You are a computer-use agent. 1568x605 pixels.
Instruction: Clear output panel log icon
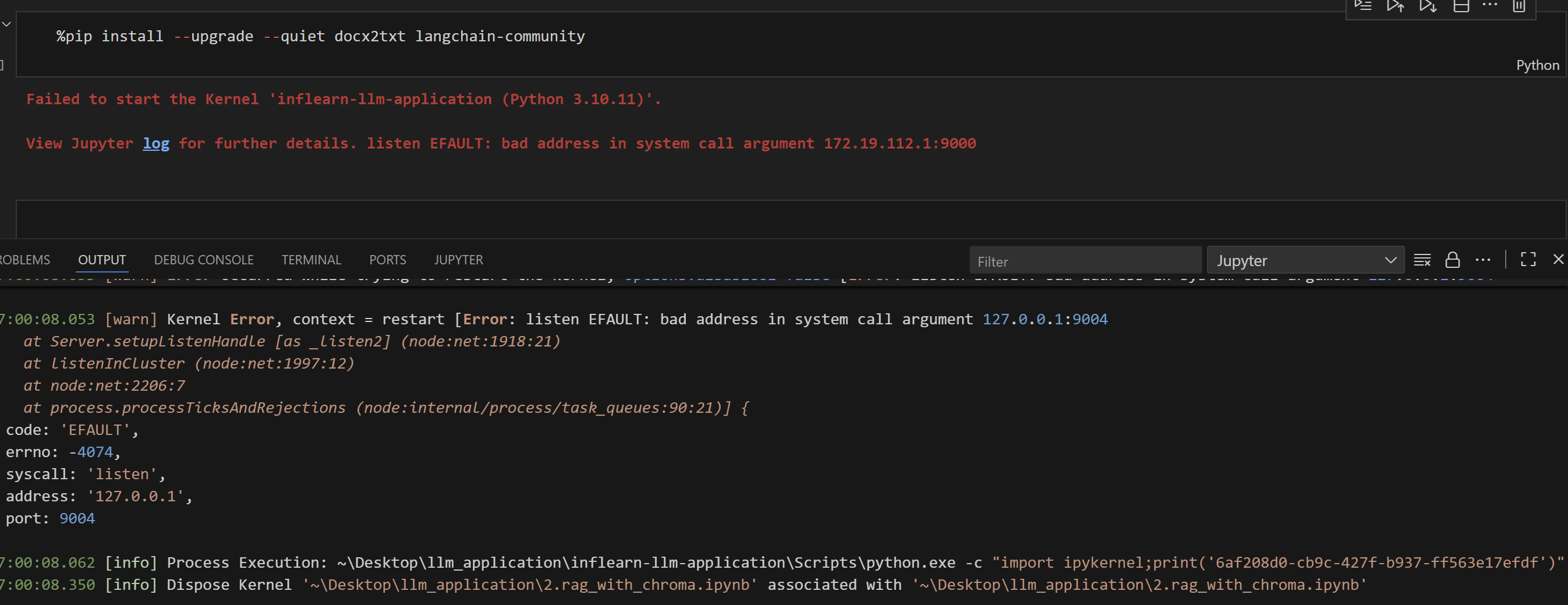[x=1422, y=260]
